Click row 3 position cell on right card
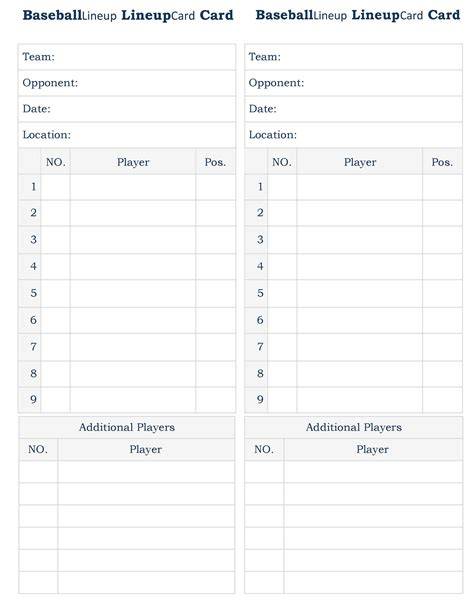Image resolution: width=474 pixels, height=613 pixels. [442, 240]
